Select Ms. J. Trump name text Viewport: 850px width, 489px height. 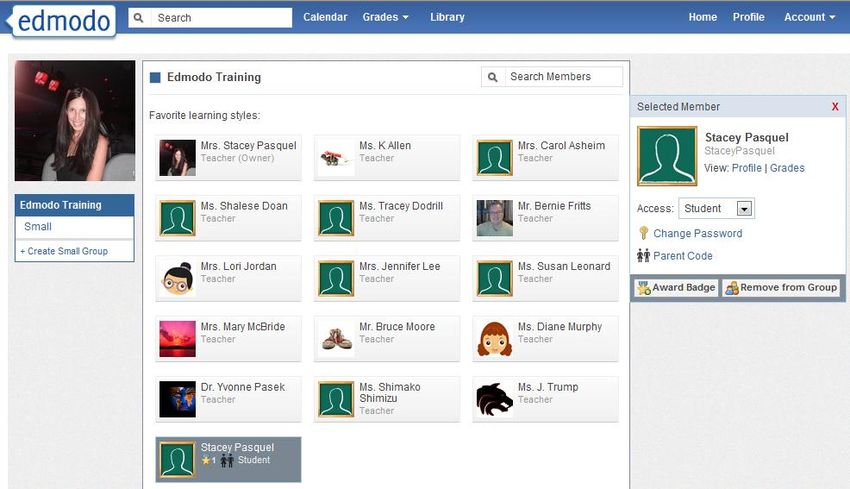548,387
